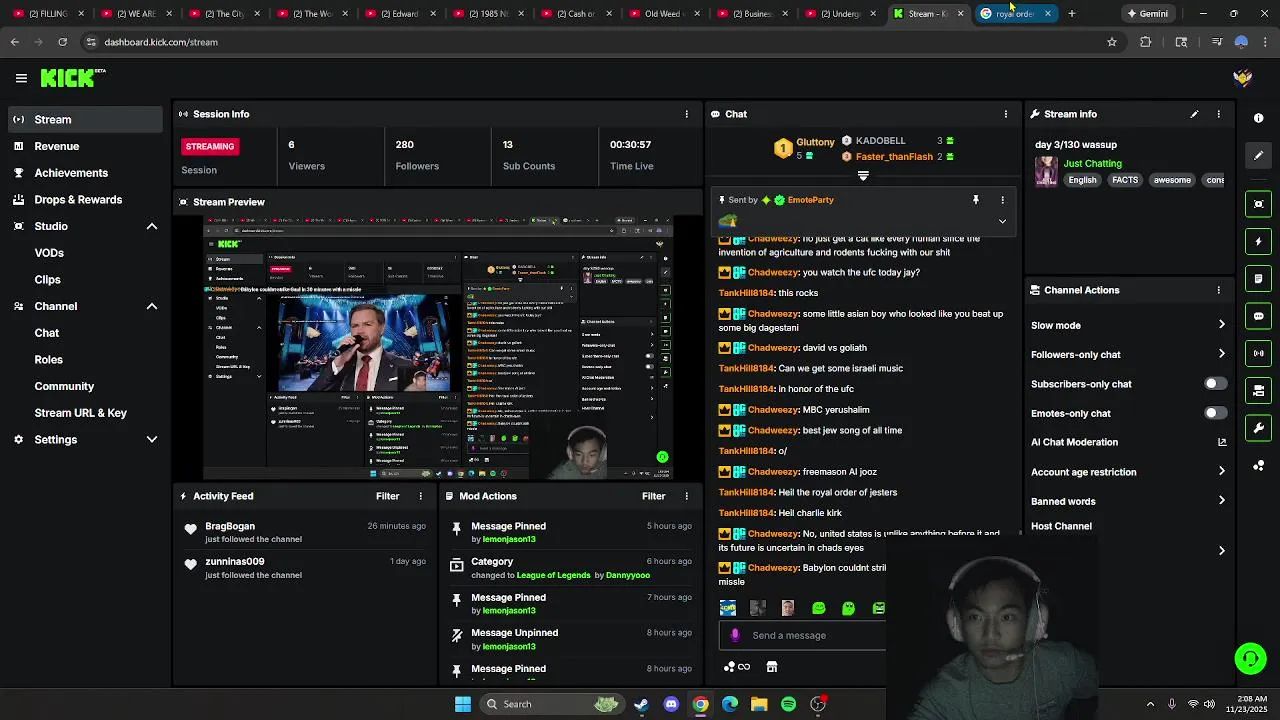
Task: Open the shop icon below message box
Action: [771, 667]
